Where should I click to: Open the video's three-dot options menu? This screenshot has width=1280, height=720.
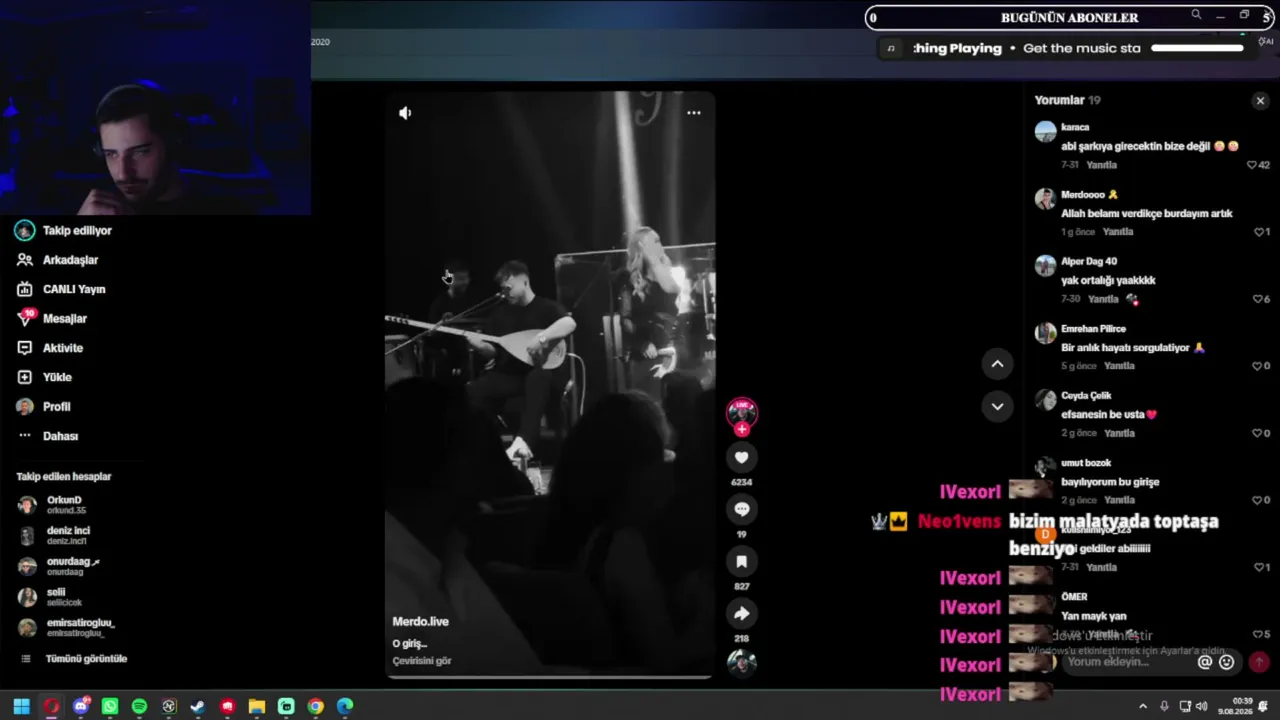pos(694,113)
